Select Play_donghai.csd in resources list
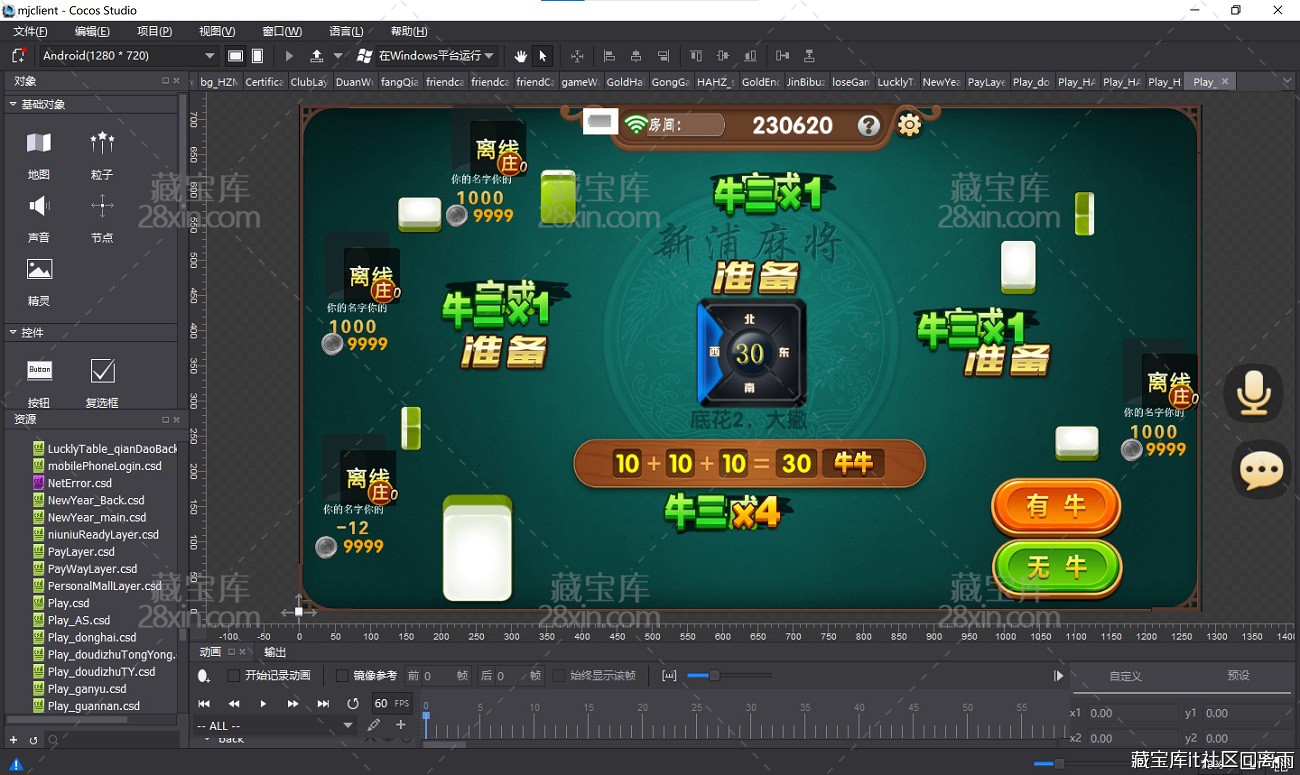The width and height of the screenshot is (1300, 775). [x=92, y=637]
